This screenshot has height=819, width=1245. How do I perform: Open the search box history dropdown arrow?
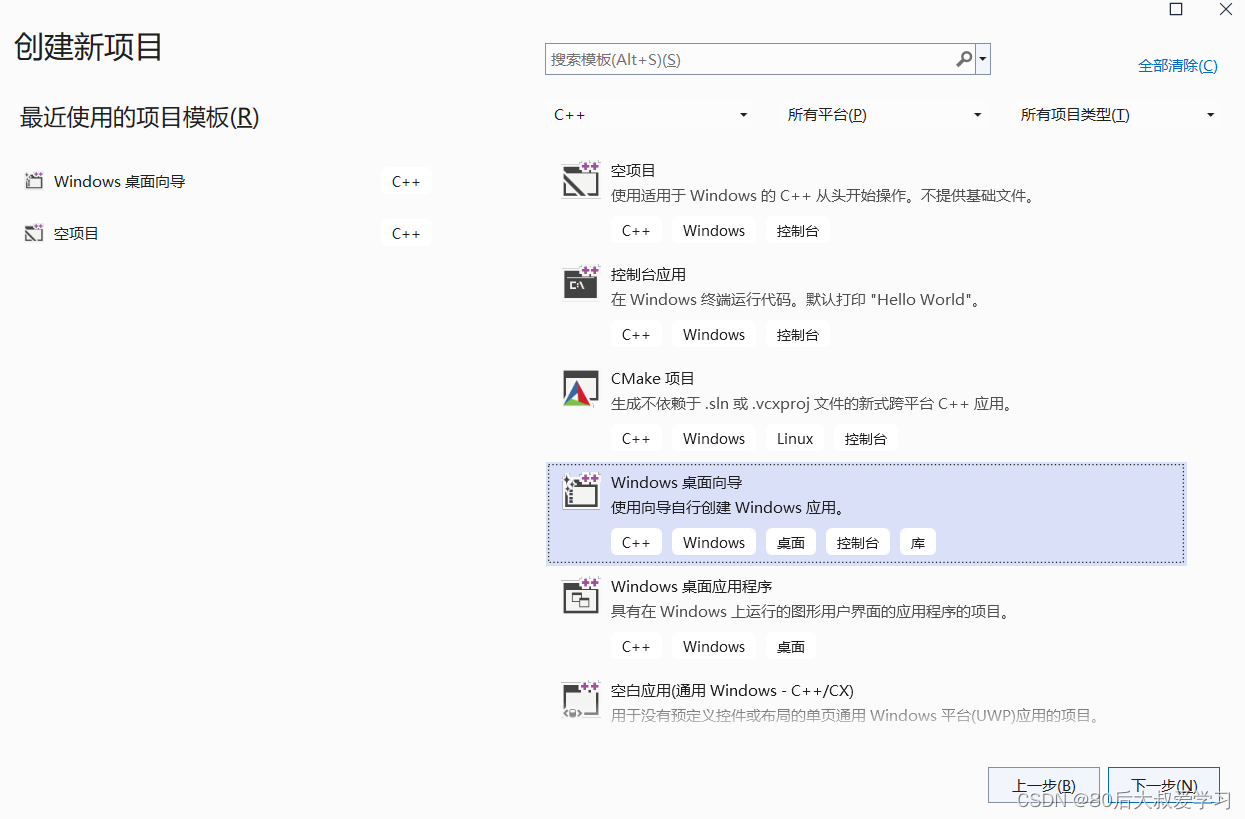(982, 59)
